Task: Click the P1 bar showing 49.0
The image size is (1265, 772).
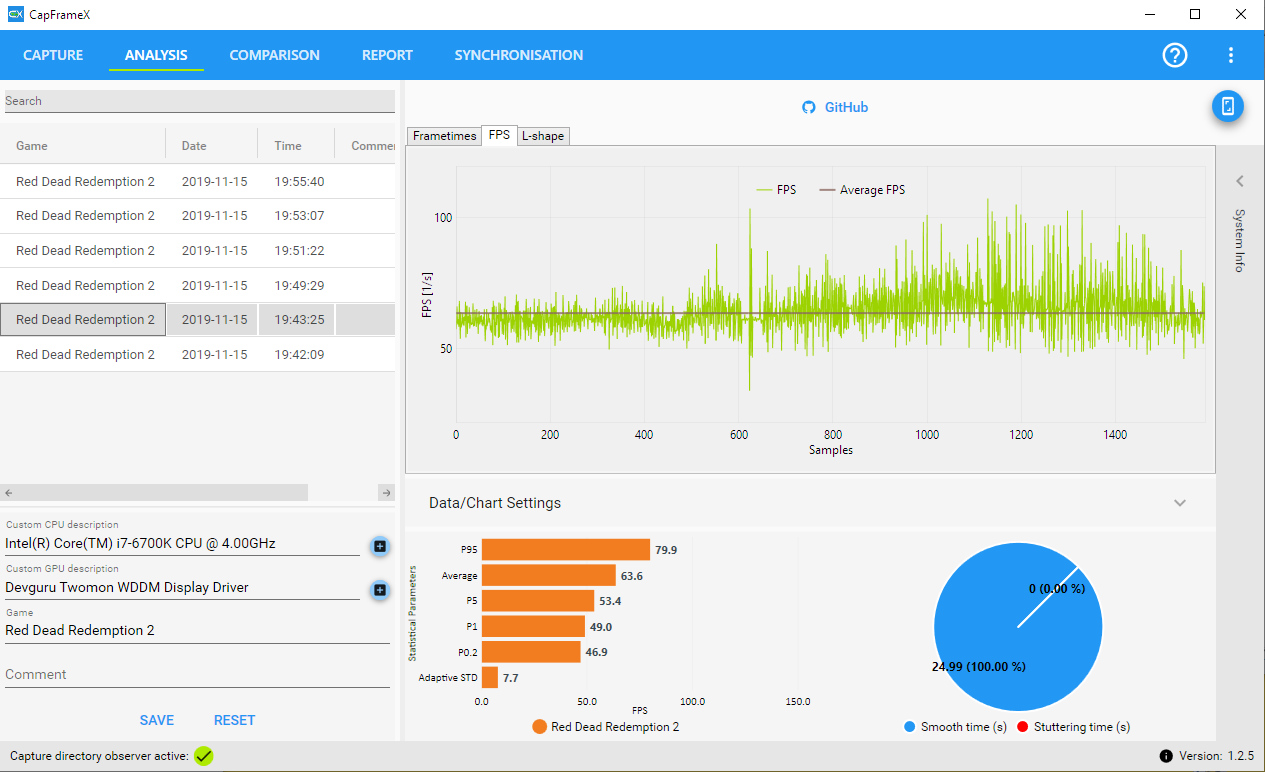Action: tap(533, 626)
